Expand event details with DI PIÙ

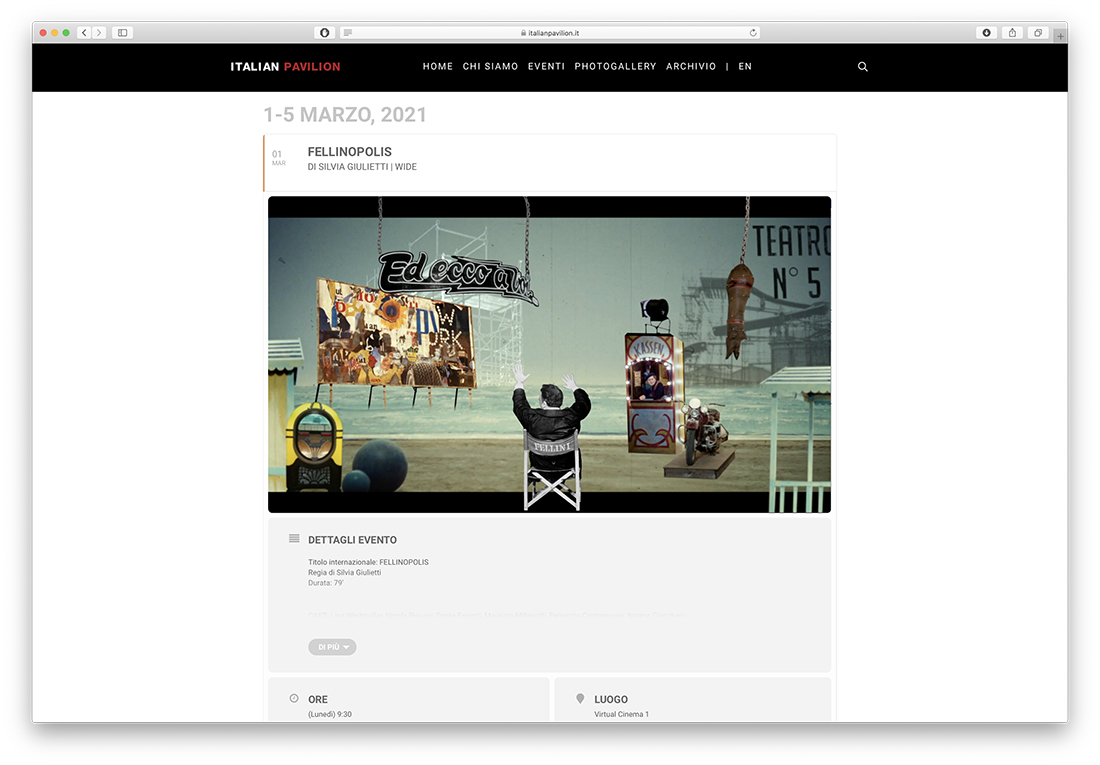pyautogui.click(x=333, y=647)
